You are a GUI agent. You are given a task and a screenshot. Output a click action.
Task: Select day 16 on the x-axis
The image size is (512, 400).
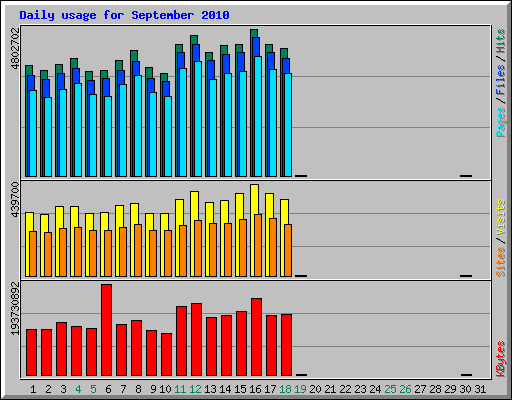click(x=255, y=389)
